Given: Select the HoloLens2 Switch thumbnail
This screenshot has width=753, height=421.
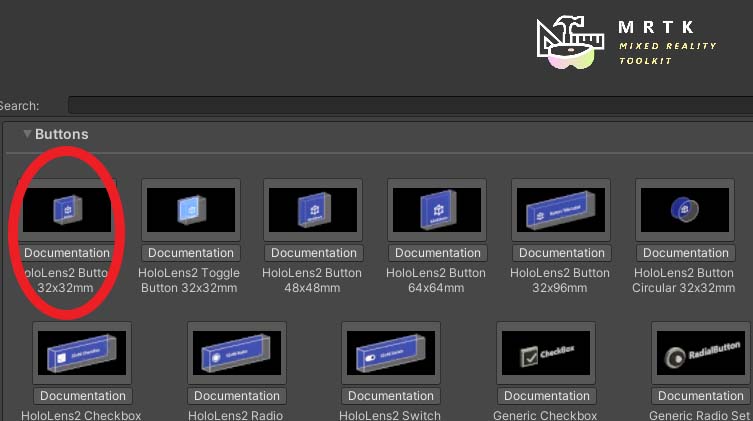Looking at the screenshot, I should [391, 353].
